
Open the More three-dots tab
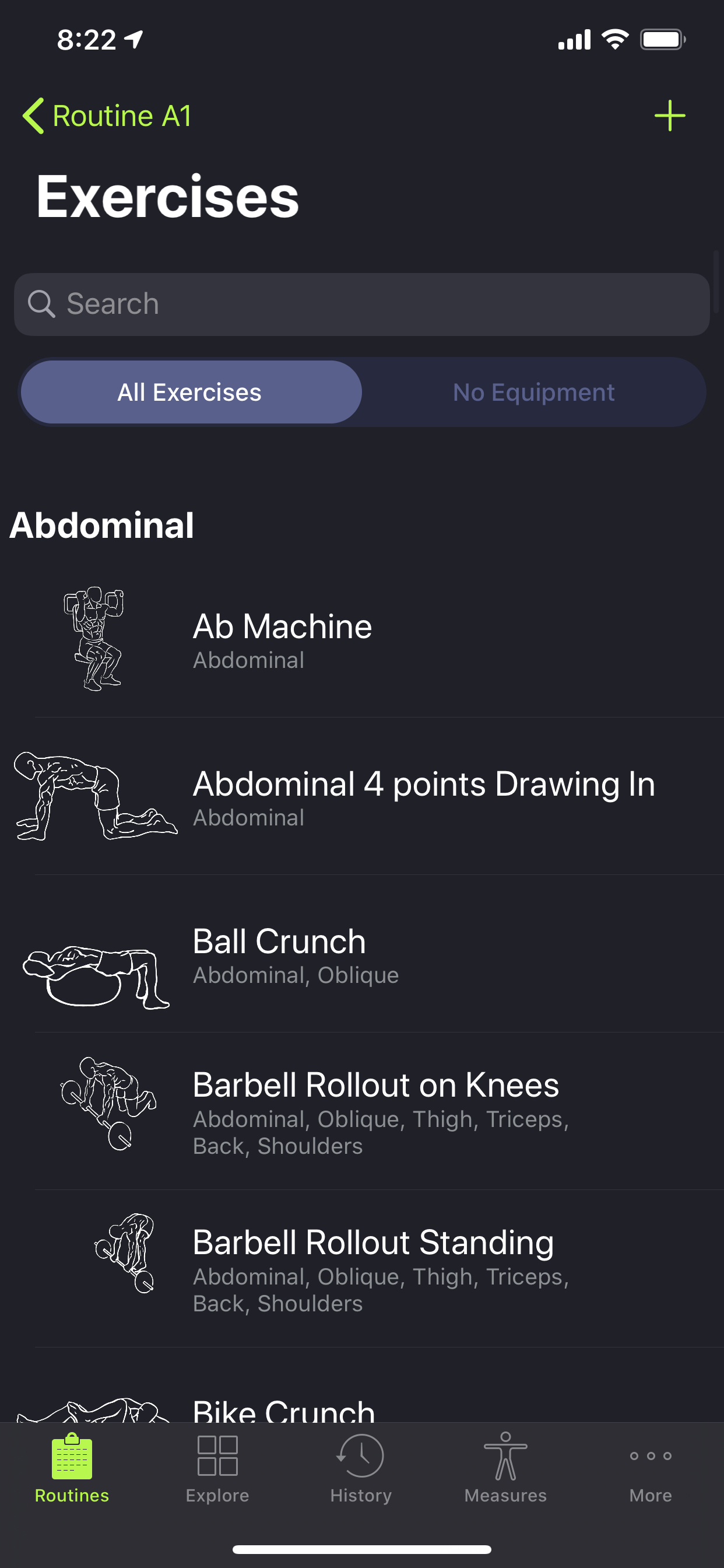(x=651, y=1468)
